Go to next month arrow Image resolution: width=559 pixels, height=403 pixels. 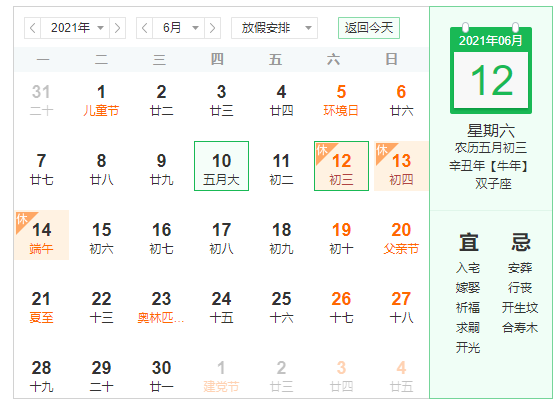tap(212, 28)
